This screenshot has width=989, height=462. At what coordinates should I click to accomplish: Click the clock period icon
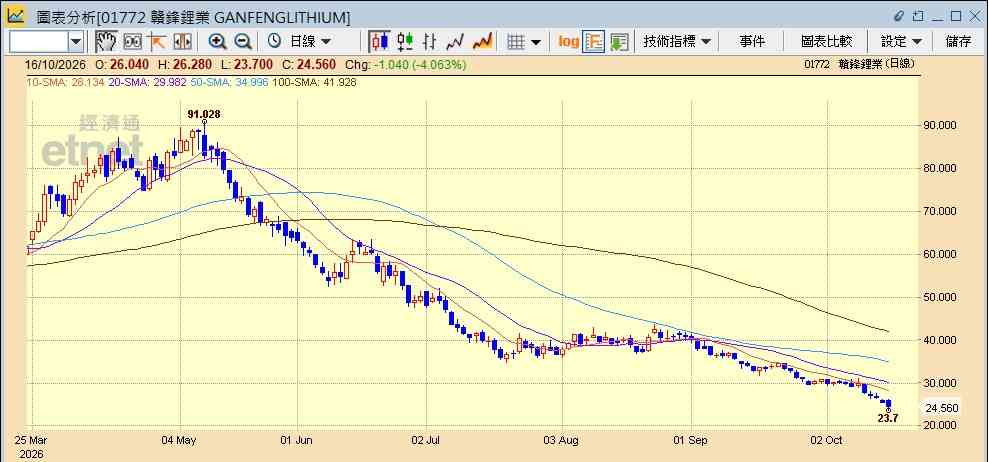click(274, 42)
